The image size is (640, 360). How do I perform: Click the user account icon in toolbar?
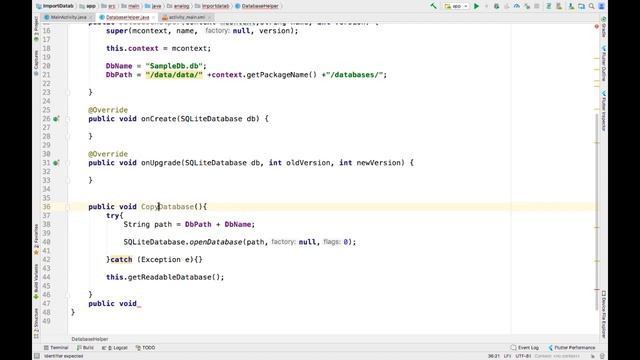pyautogui.click(x=602, y=6)
